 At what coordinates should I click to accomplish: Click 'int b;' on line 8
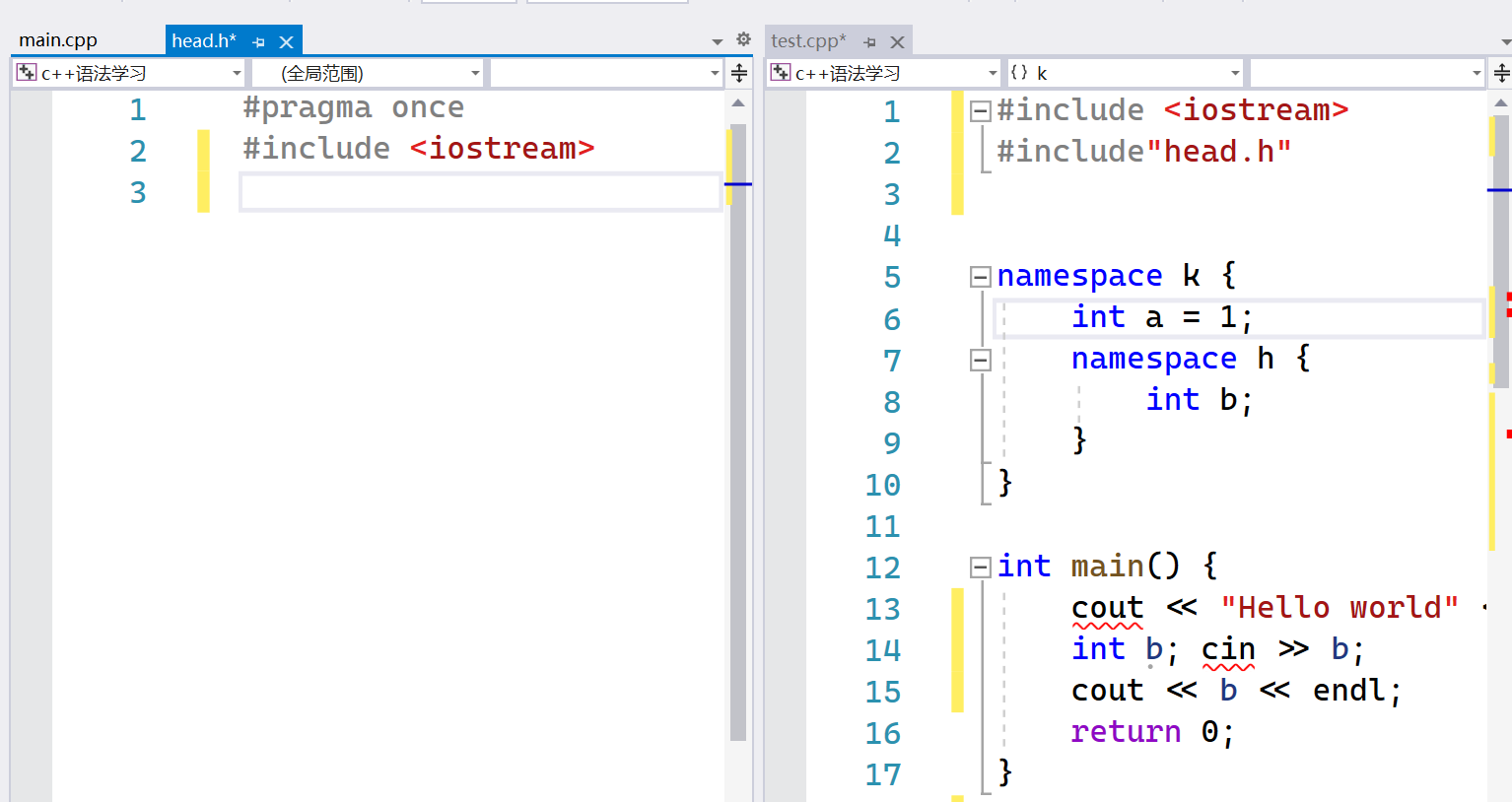(x=1200, y=400)
